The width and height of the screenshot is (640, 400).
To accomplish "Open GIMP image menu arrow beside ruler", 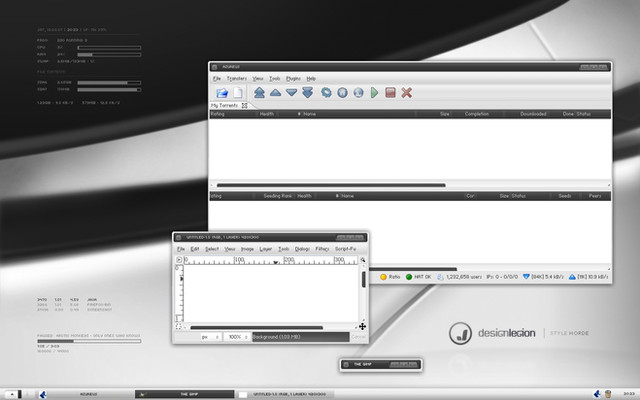I will point(179,260).
